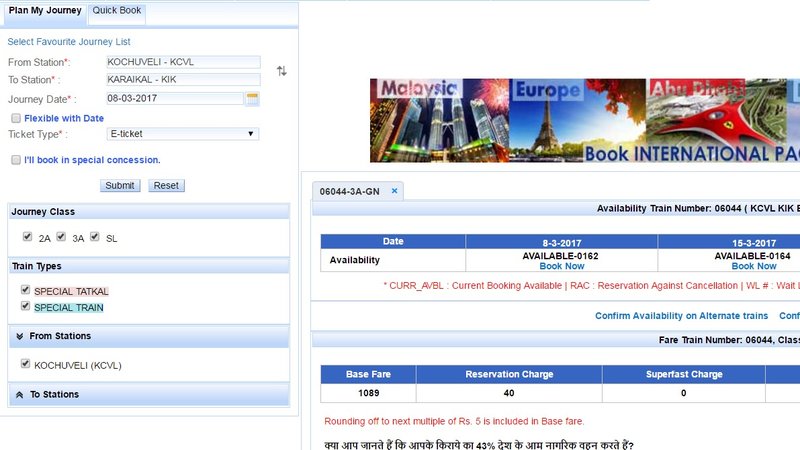800x450 pixels.
Task: Tick the special concession checkbox
Action: pos(16,159)
